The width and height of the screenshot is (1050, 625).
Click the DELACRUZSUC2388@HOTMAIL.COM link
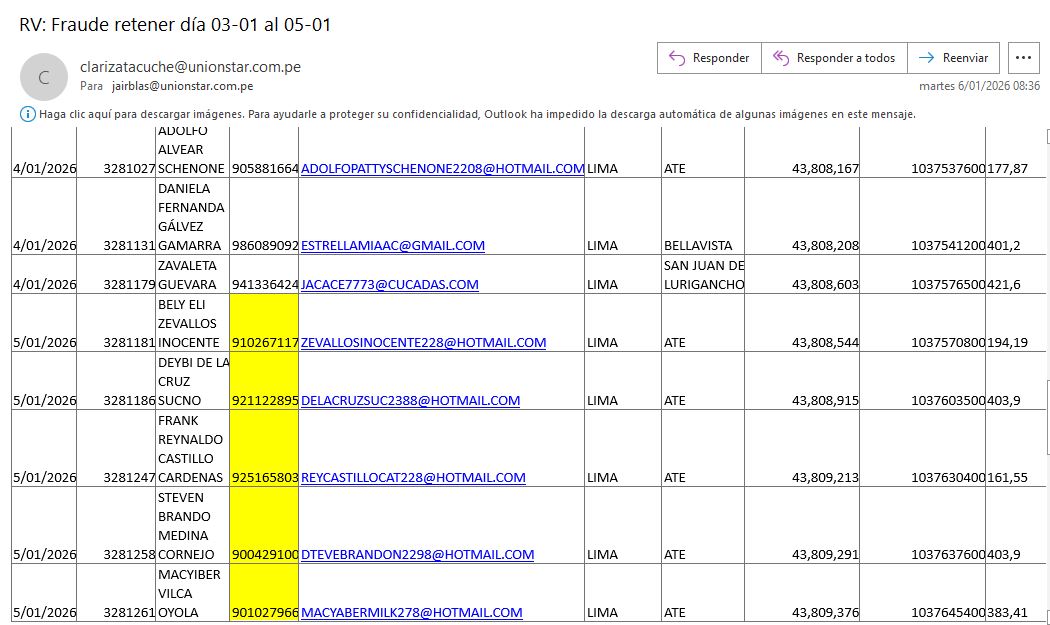[410, 400]
